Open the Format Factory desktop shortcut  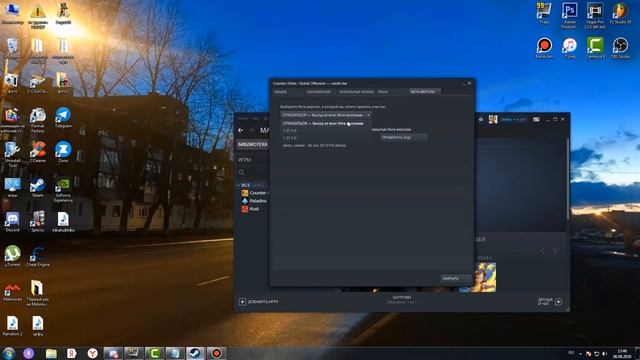[x=38, y=120]
